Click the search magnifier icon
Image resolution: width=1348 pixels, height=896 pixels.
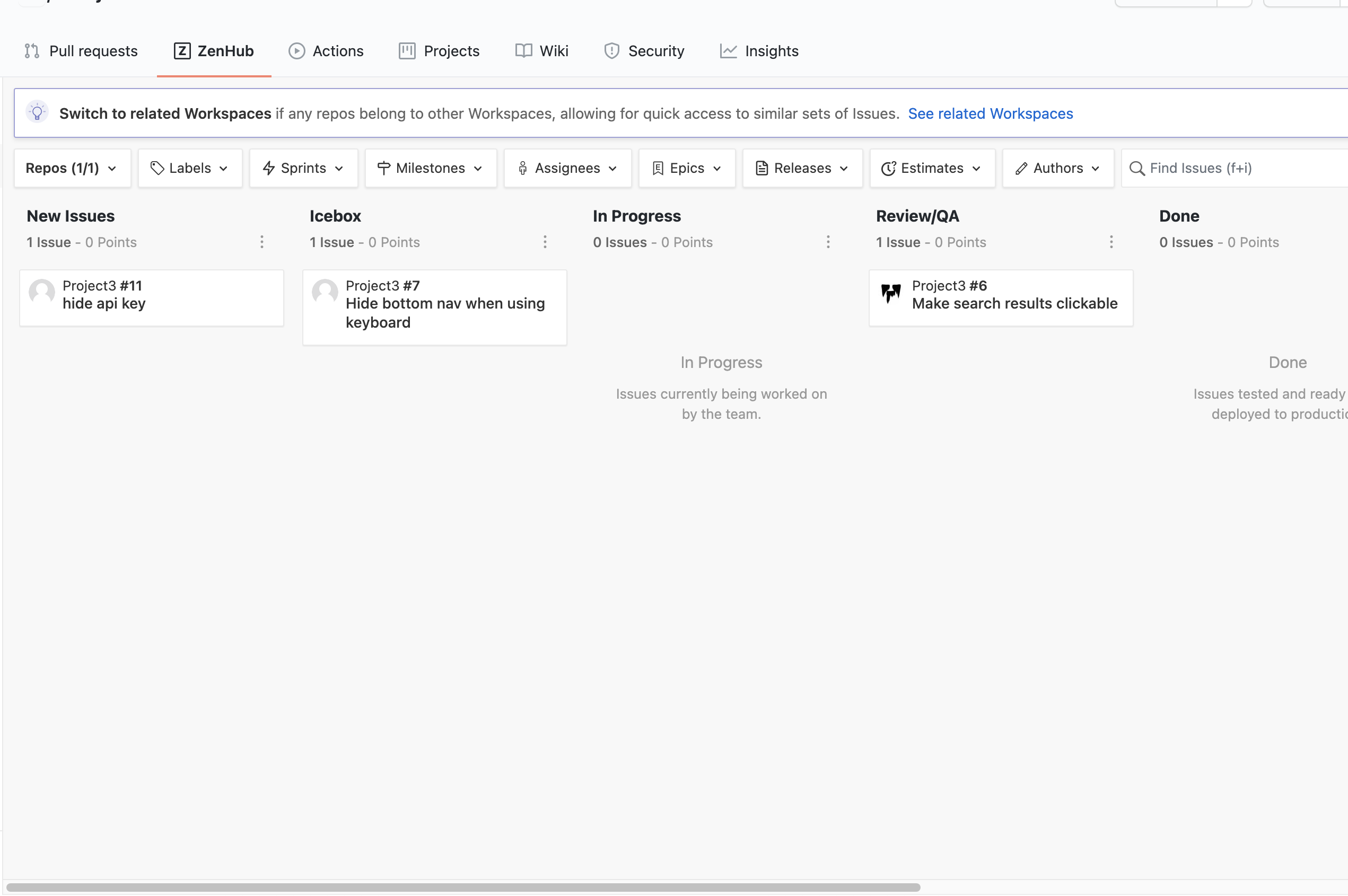tap(1136, 169)
